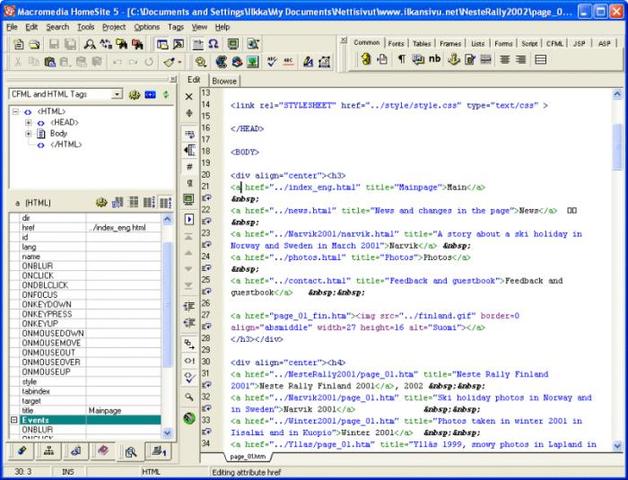Open the Options menu
This screenshot has width=628, height=480.
point(147,27)
